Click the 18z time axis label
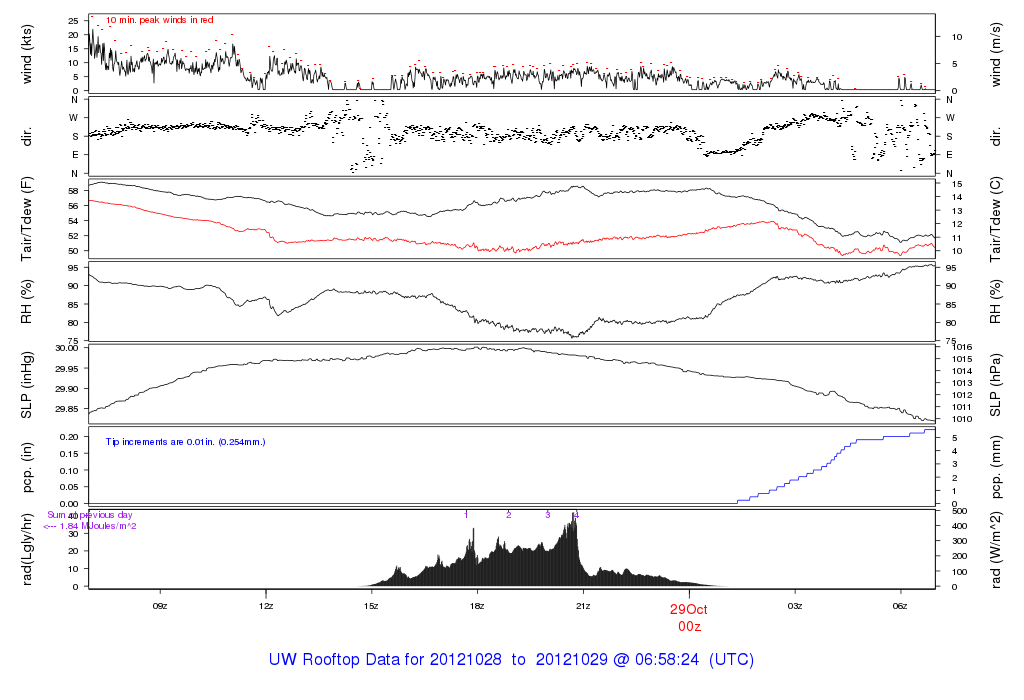This screenshot has width=1024, height=700. (x=477, y=606)
